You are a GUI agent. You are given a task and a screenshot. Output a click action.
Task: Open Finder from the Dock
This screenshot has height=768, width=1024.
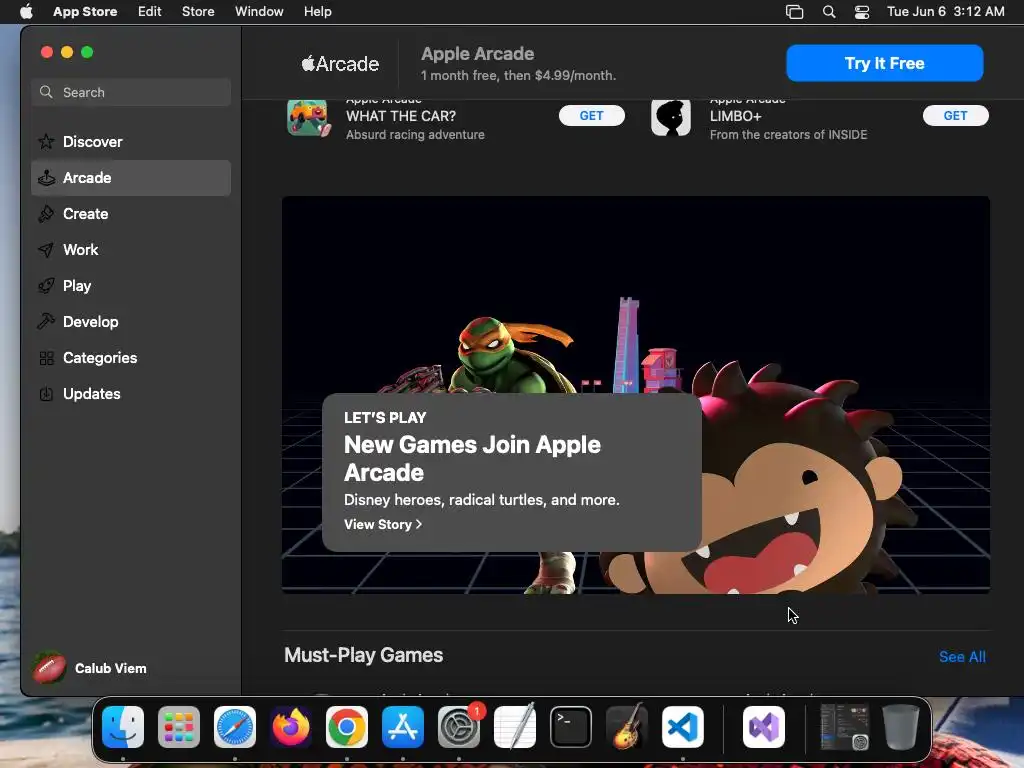coord(123,727)
